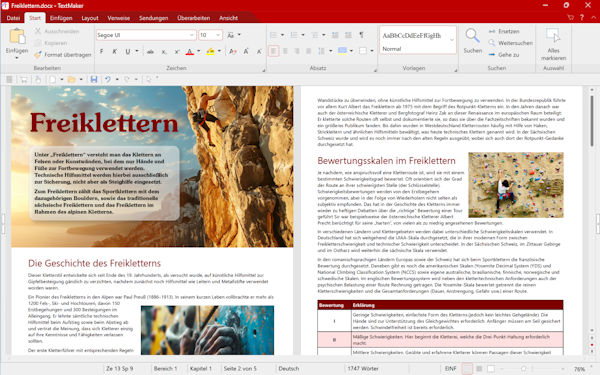The width and height of the screenshot is (600, 375).
Task: Switch to Layout ribbon tab
Action: [x=90, y=18]
